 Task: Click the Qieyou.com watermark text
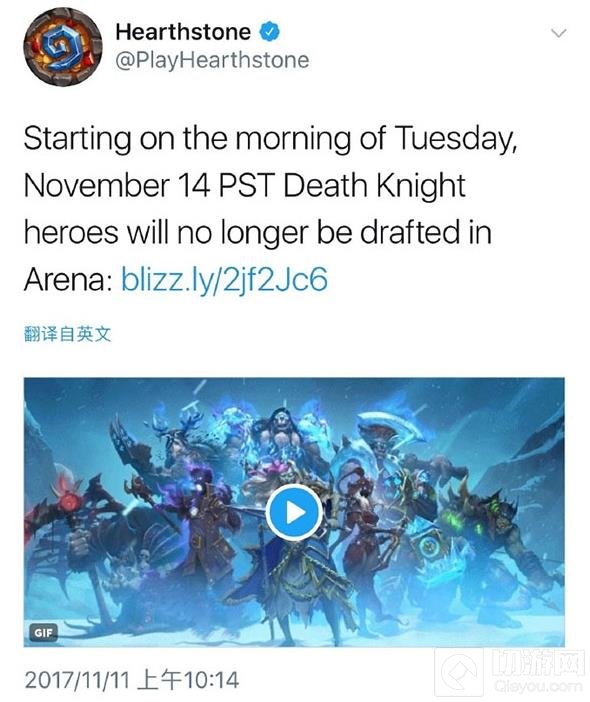point(539,687)
